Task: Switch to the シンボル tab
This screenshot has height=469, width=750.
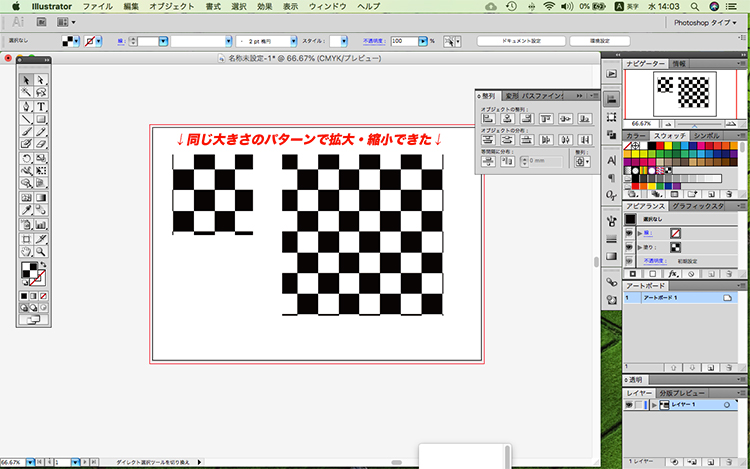Action: [x=707, y=135]
